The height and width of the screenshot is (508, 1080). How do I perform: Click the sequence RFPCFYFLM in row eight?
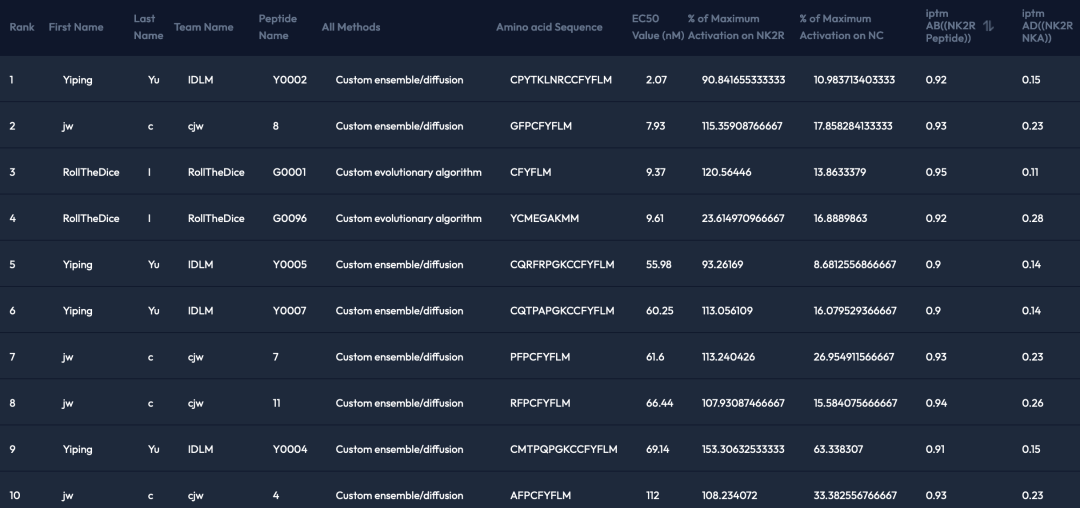[540, 403]
